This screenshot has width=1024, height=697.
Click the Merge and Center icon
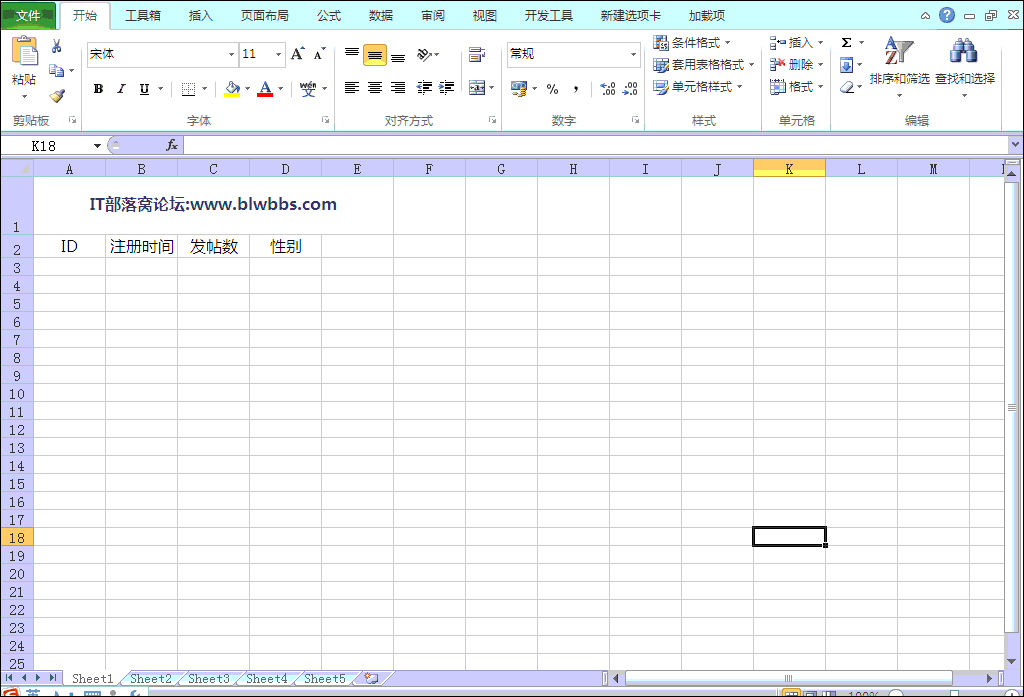point(477,87)
